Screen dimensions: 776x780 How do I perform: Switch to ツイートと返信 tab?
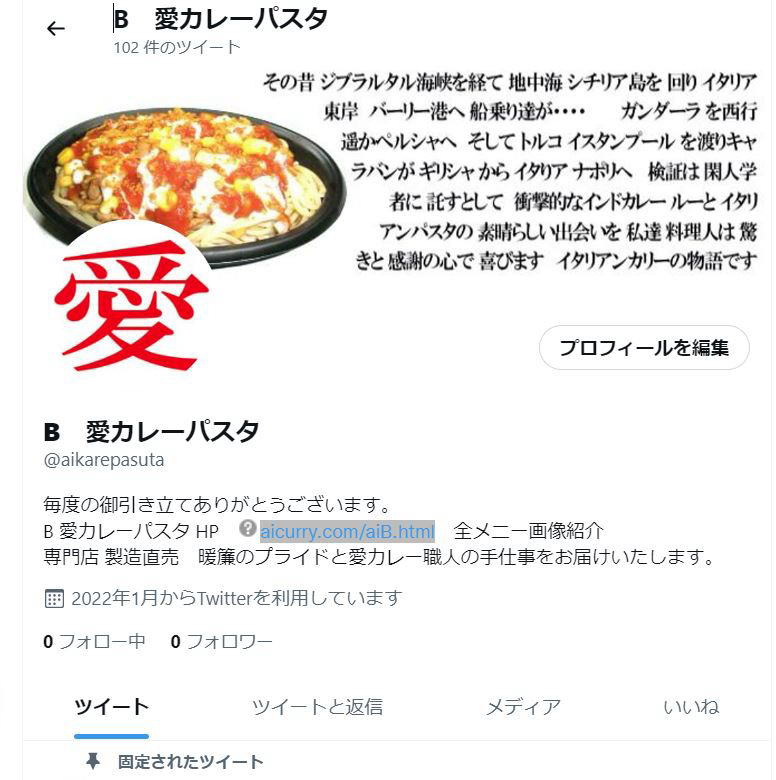[x=317, y=707]
